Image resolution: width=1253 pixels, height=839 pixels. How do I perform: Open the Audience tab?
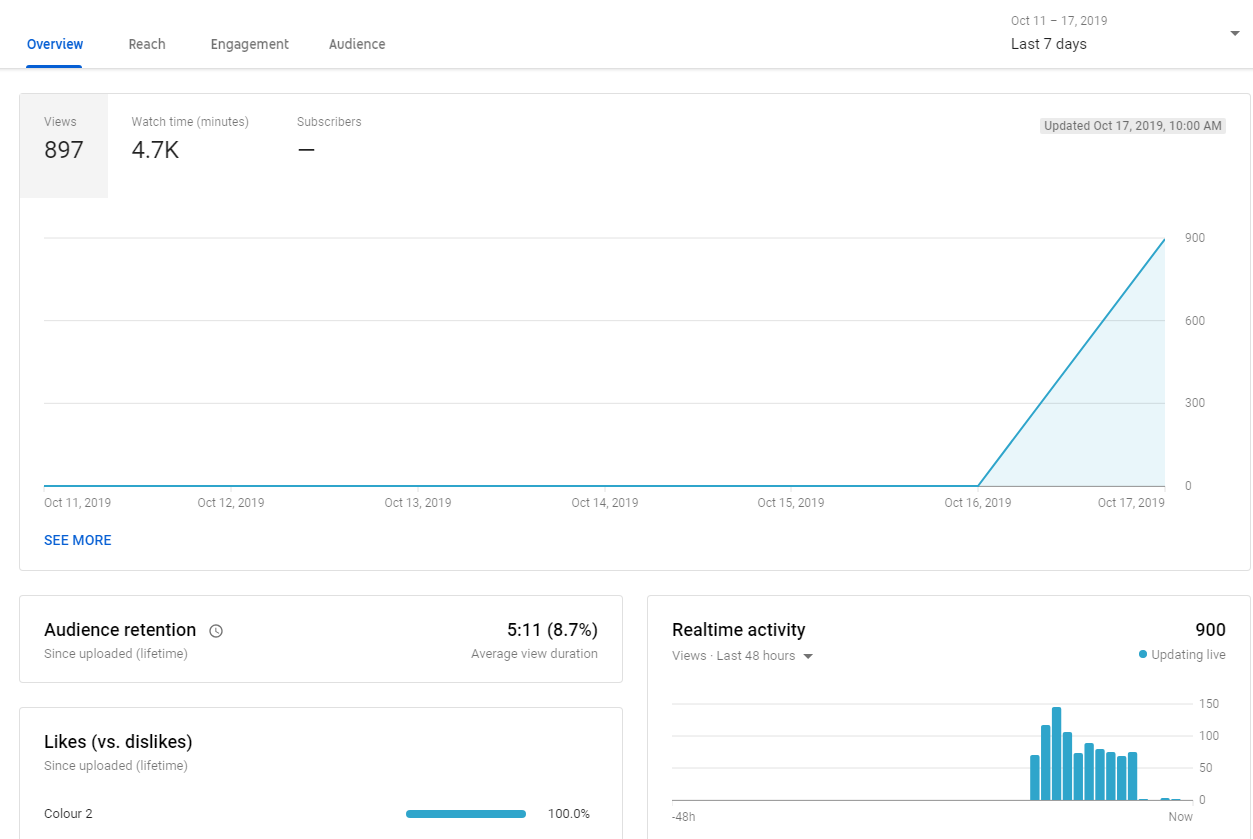tap(357, 44)
